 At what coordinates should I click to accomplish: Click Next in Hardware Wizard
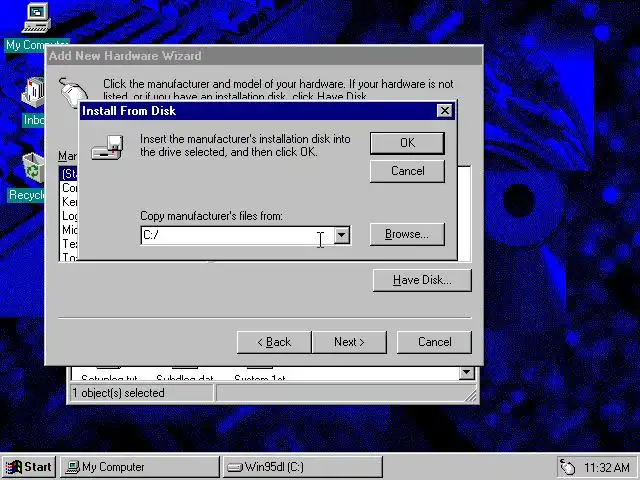click(349, 342)
